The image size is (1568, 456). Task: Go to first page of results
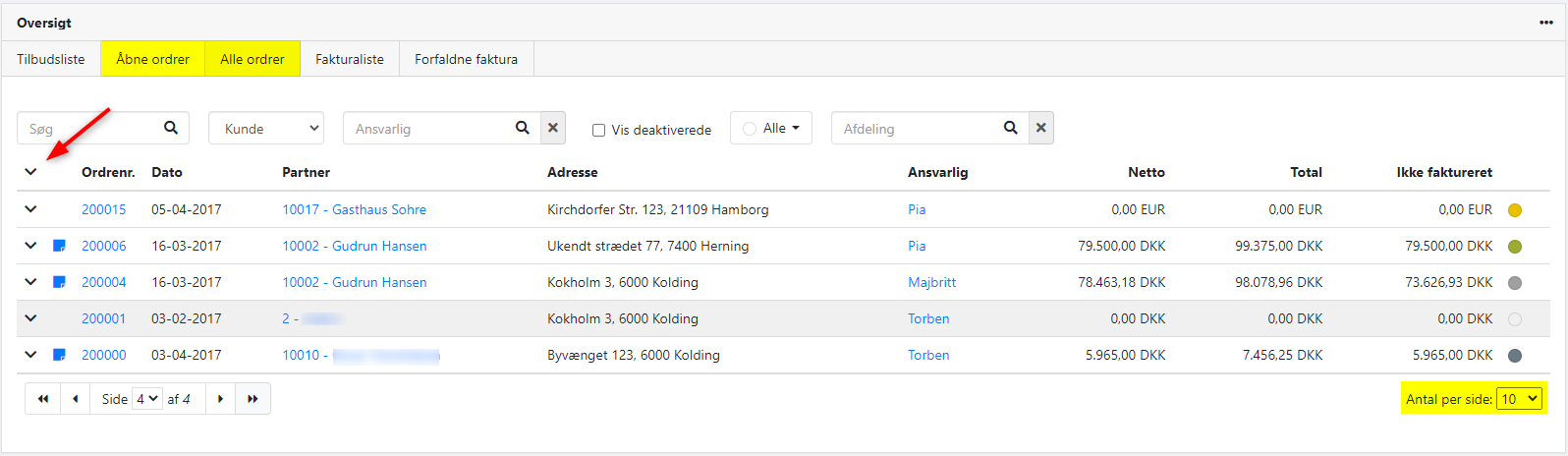(x=43, y=399)
